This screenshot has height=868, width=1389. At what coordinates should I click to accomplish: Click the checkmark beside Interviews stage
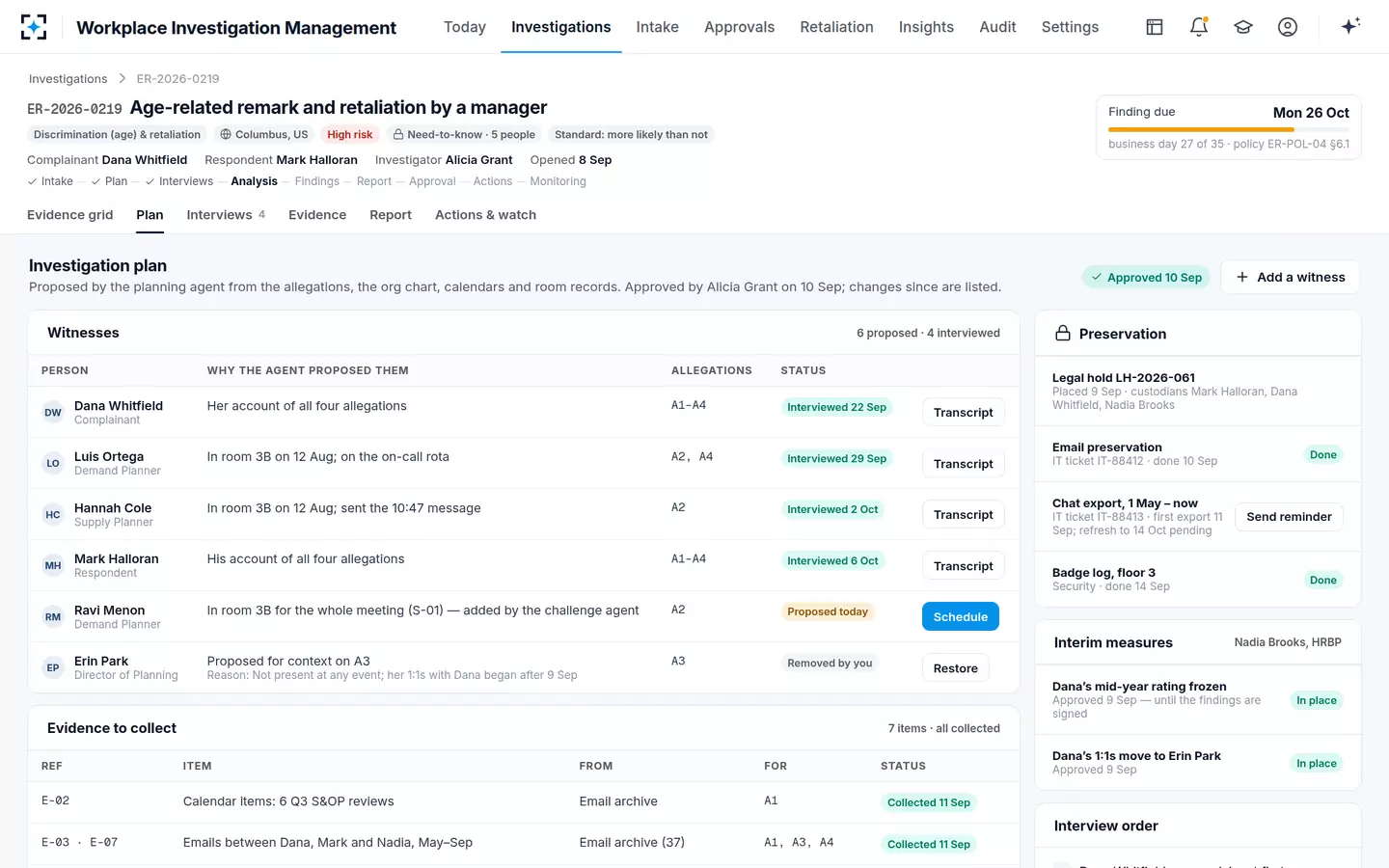click(150, 181)
